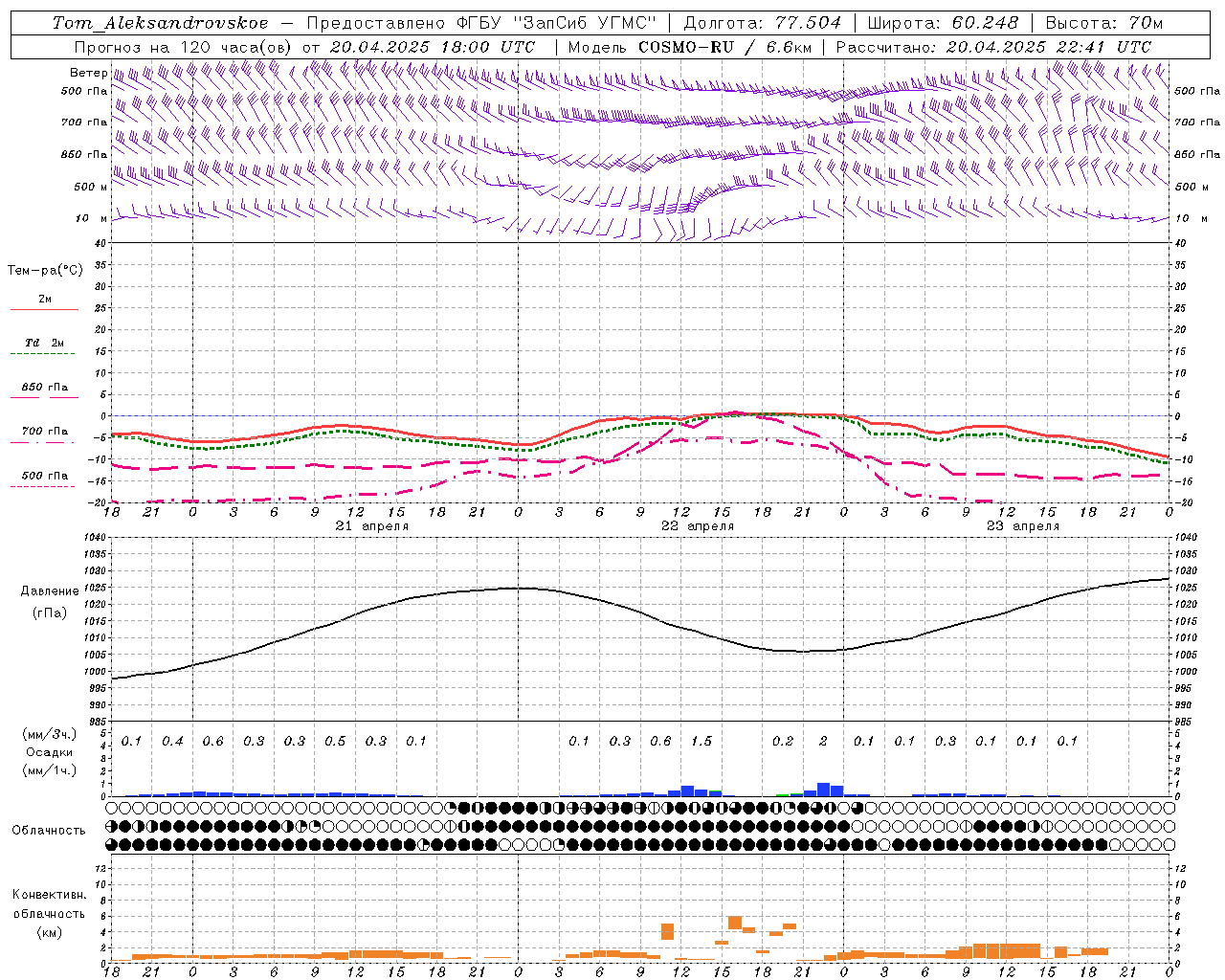The height and width of the screenshot is (980, 1225).
Task: Click the 23 апреля date label
Action: pyautogui.click(x=1023, y=526)
